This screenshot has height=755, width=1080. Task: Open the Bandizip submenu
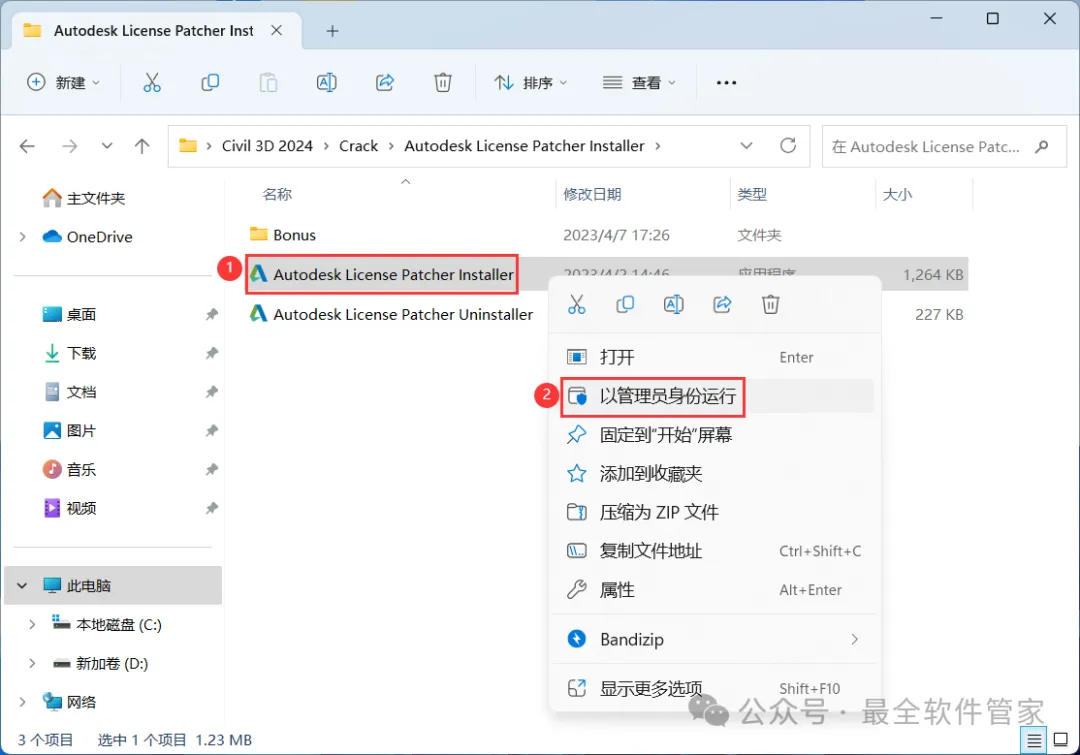(x=715, y=639)
